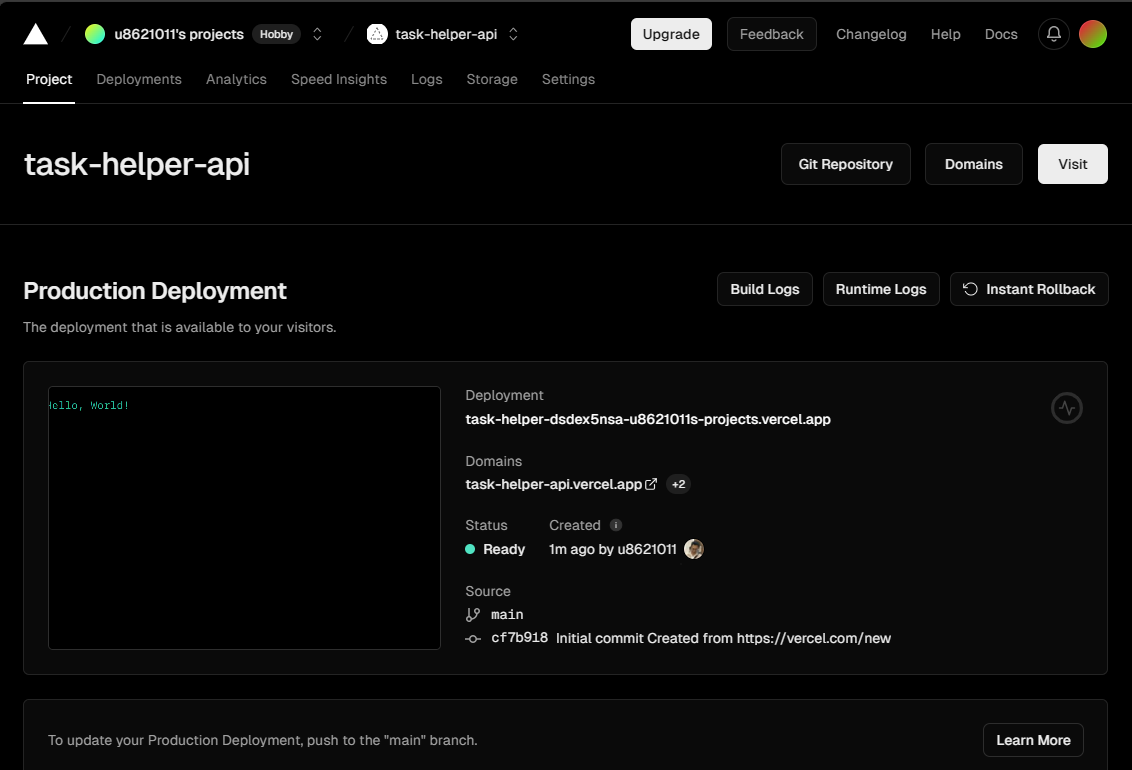Image resolution: width=1132 pixels, height=770 pixels.
Task: Click the git branch icon beside main
Action: (472, 614)
